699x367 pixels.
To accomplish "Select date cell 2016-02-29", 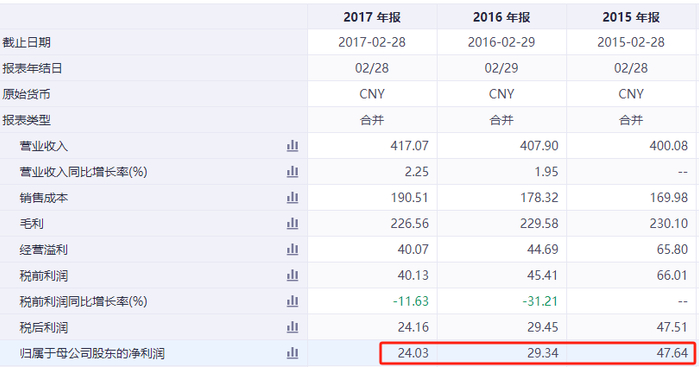I will tap(502, 42).
